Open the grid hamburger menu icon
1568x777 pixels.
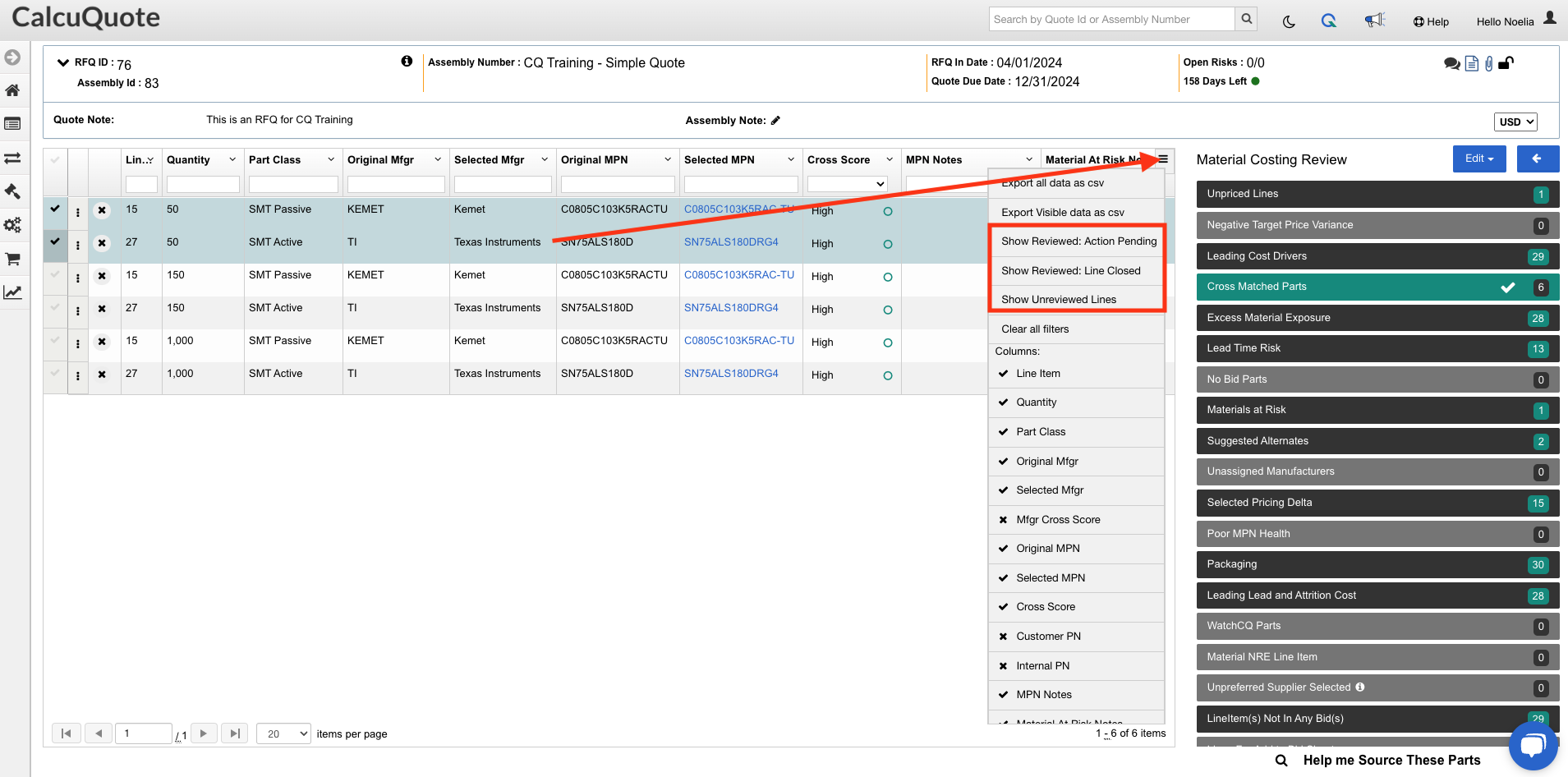coord(1163,159)
